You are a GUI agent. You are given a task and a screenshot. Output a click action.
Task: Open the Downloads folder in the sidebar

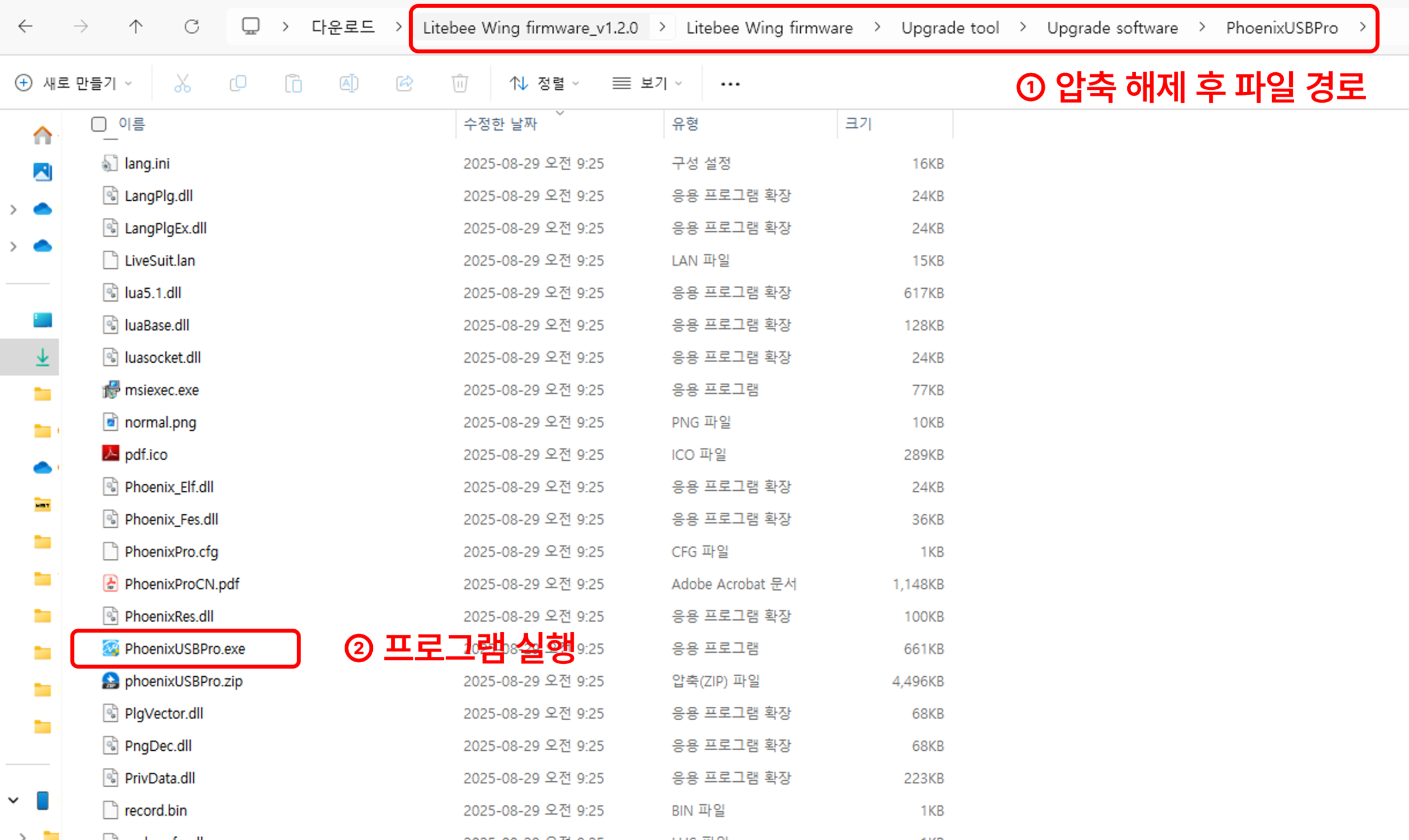click(x=42, y=357)
